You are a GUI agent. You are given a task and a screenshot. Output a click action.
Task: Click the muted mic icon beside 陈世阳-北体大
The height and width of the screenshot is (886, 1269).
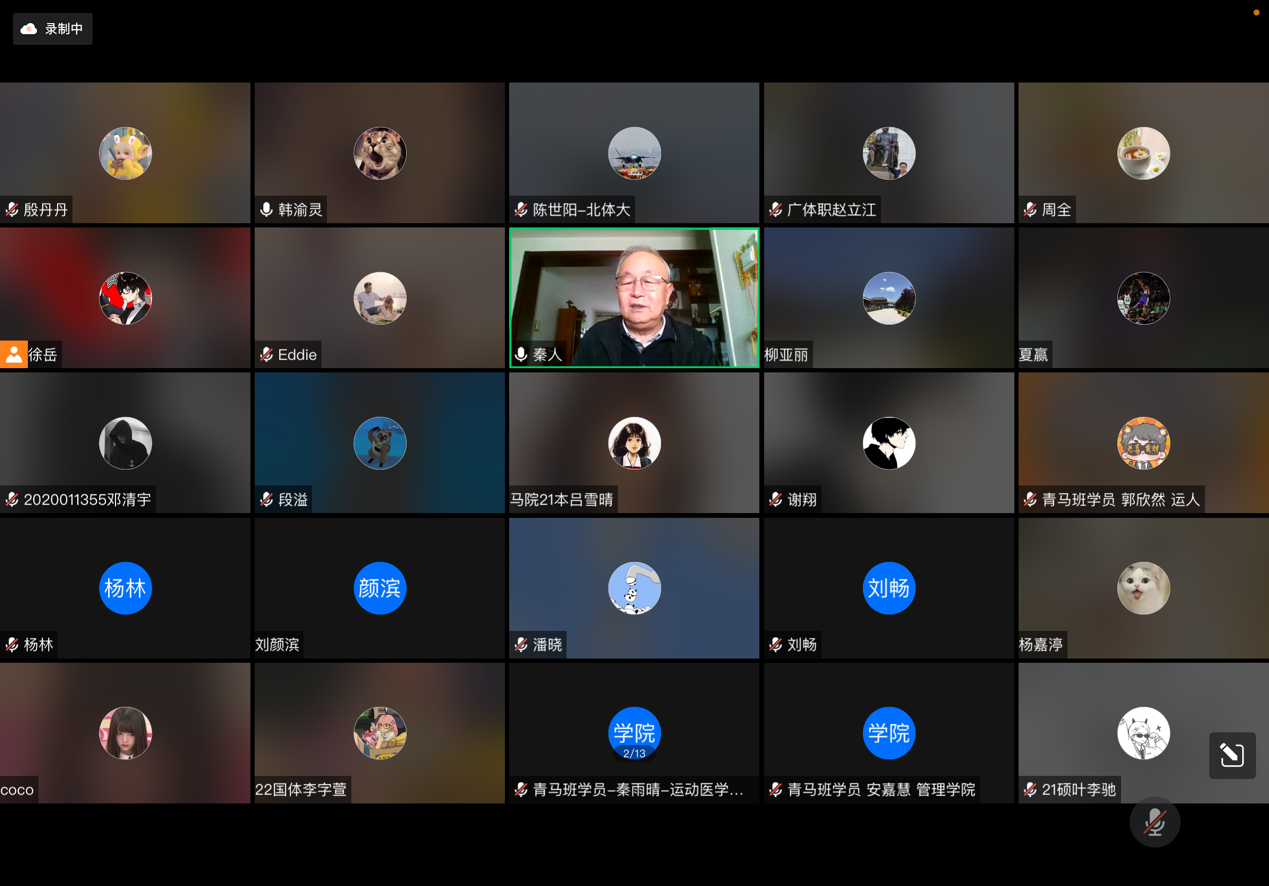tap(519, 210)
